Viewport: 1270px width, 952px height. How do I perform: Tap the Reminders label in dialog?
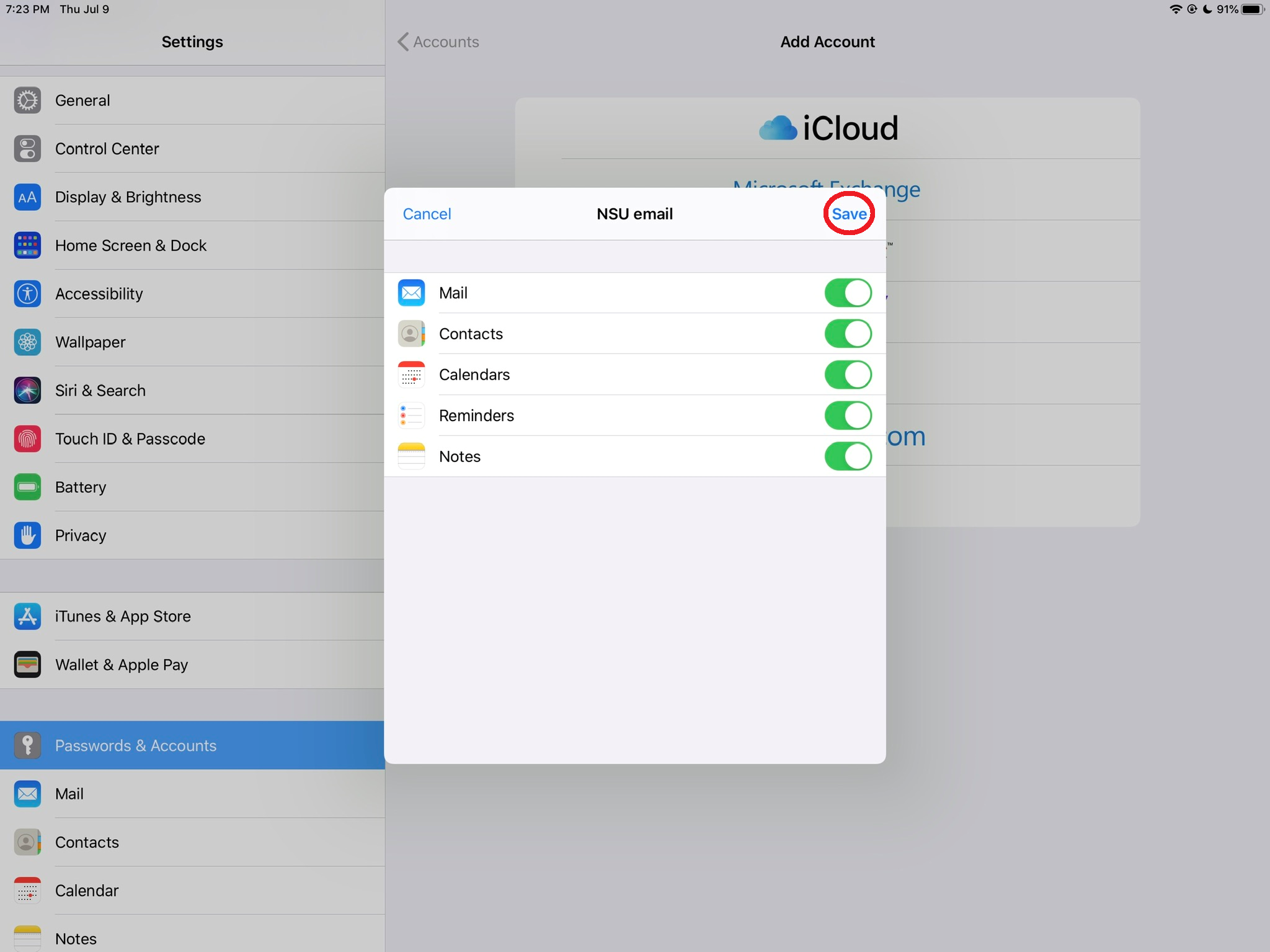[476, 416]
